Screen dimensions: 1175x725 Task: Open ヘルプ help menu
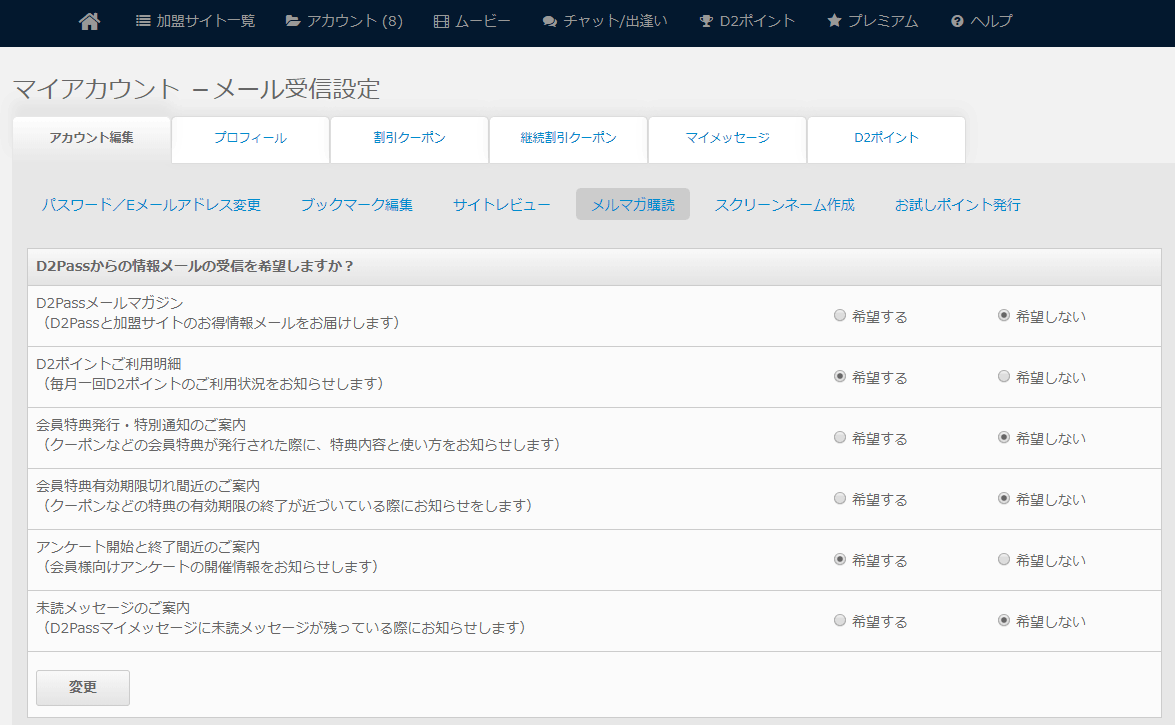[x=982, y=21]
